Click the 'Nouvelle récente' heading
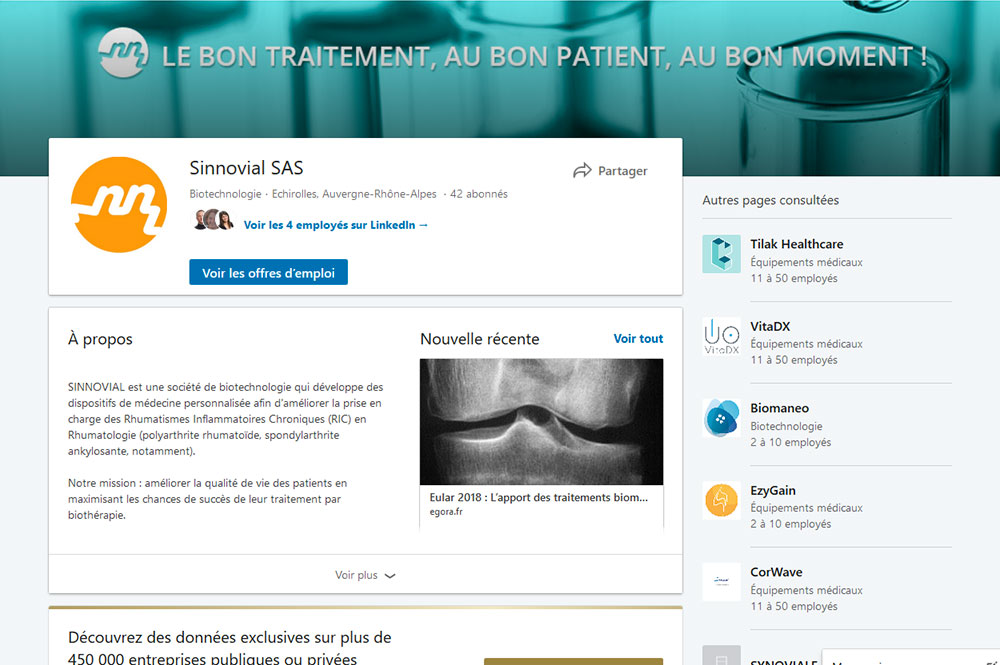The image size is (1000, 665). [480, 339]
